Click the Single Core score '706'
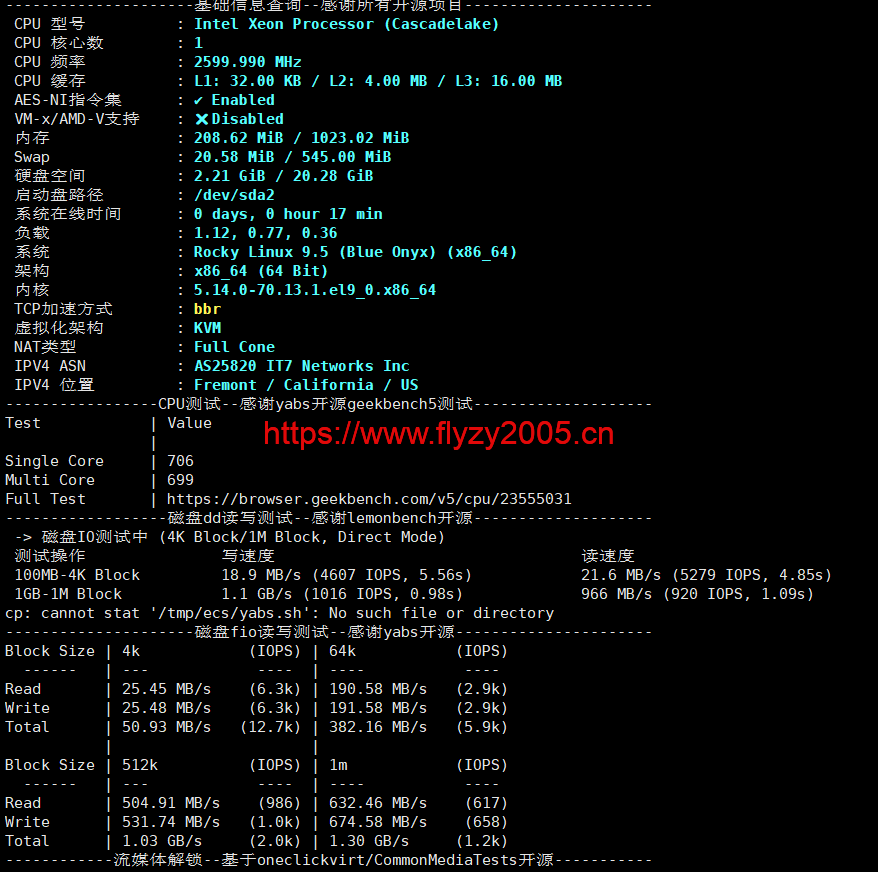Viewport: 878px width, 872px height. pyautogui.click(x=180, y=461)
